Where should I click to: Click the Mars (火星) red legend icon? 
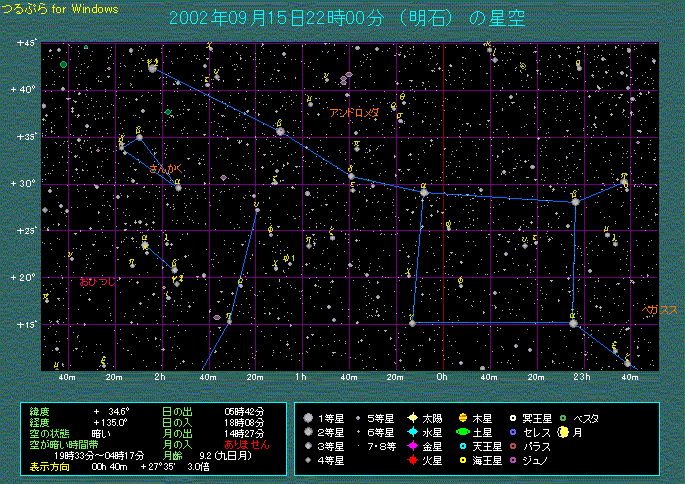(x=412, y=460)
